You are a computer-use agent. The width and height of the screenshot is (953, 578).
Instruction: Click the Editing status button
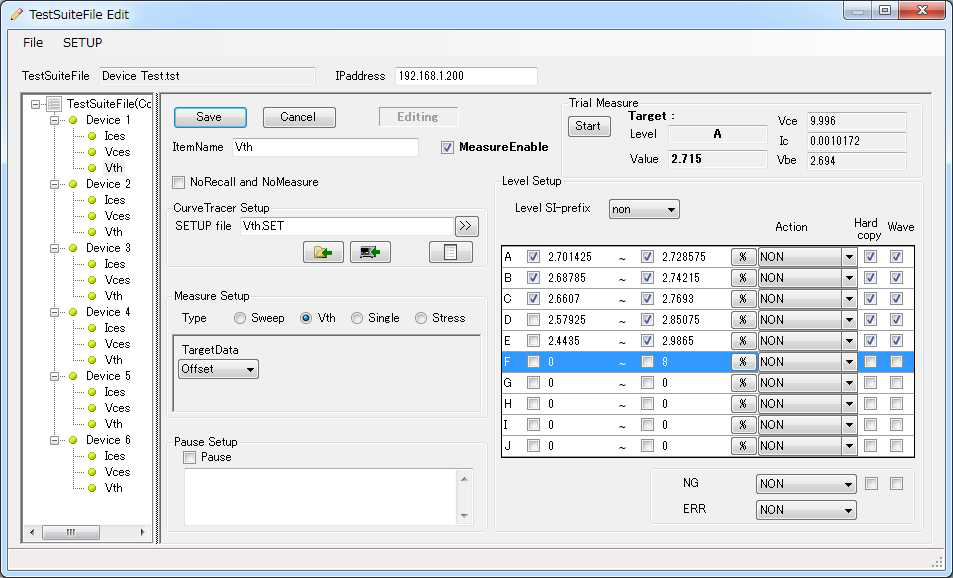point(418,117)
